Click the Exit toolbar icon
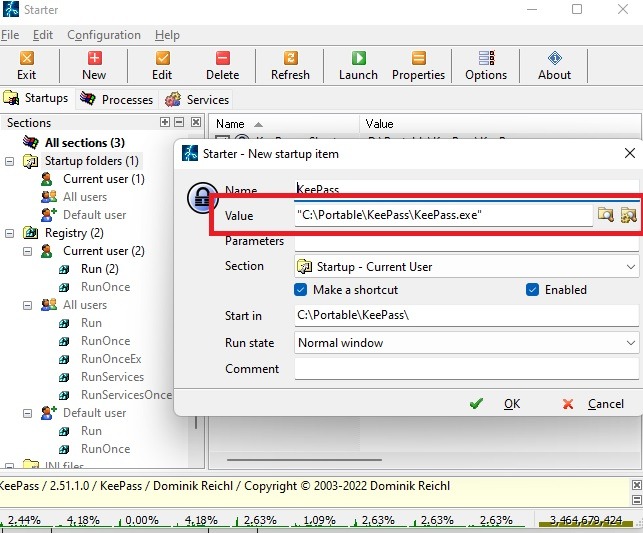 27,66
